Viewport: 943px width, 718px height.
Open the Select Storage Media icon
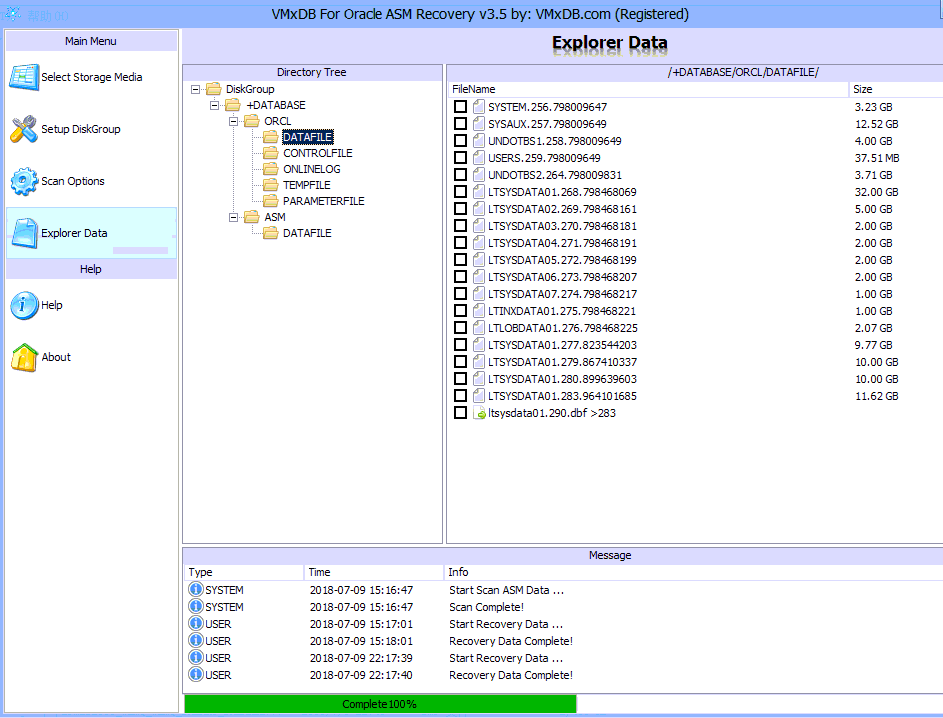[x=24, y=77]
